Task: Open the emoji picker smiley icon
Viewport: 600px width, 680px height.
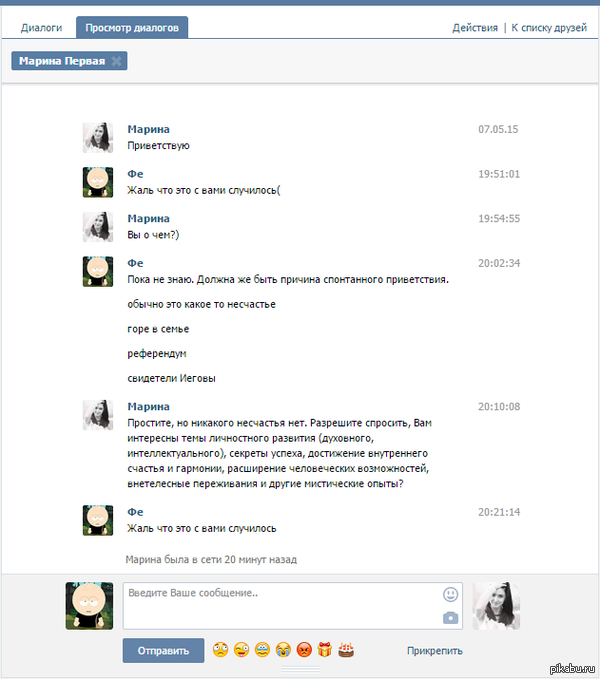Action: click(450, 594)
